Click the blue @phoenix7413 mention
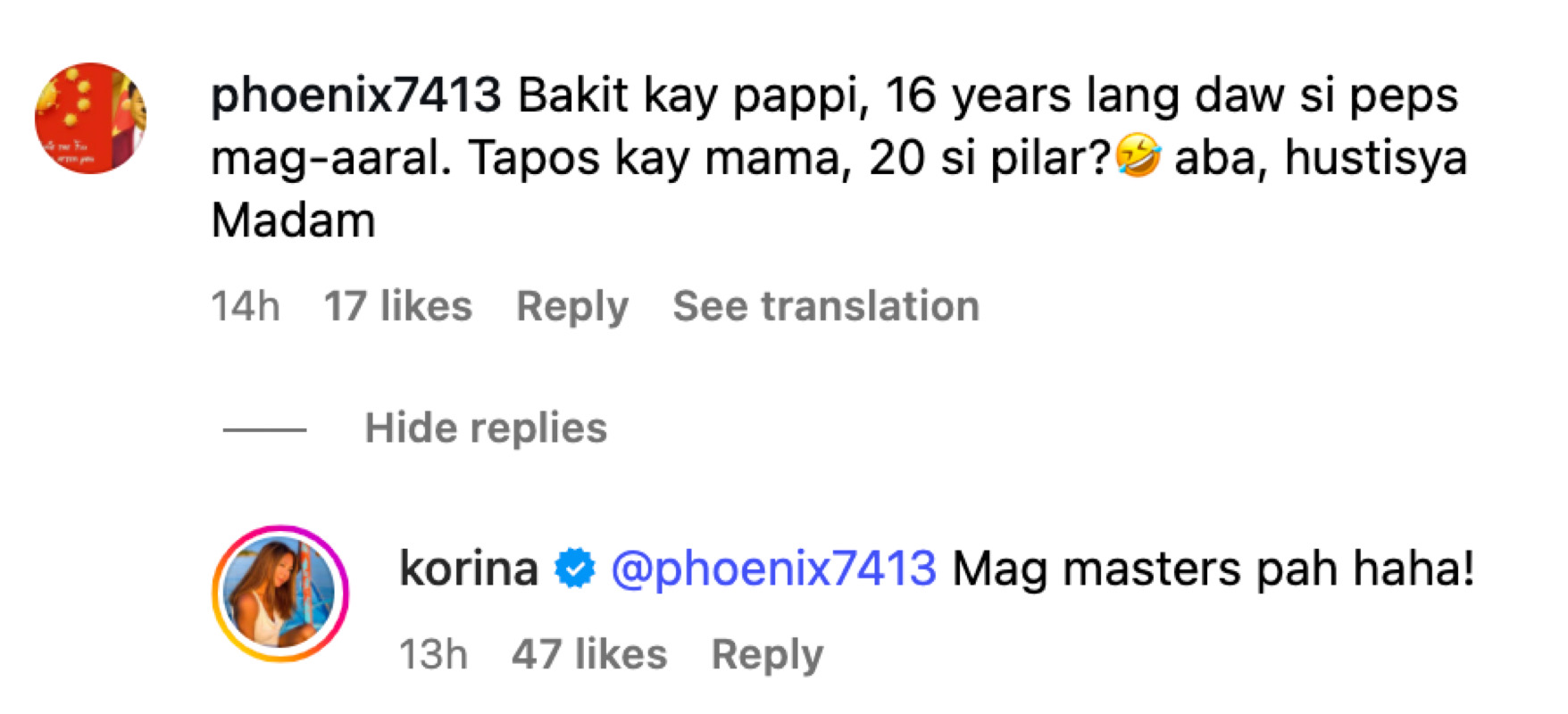 point(773,569)
